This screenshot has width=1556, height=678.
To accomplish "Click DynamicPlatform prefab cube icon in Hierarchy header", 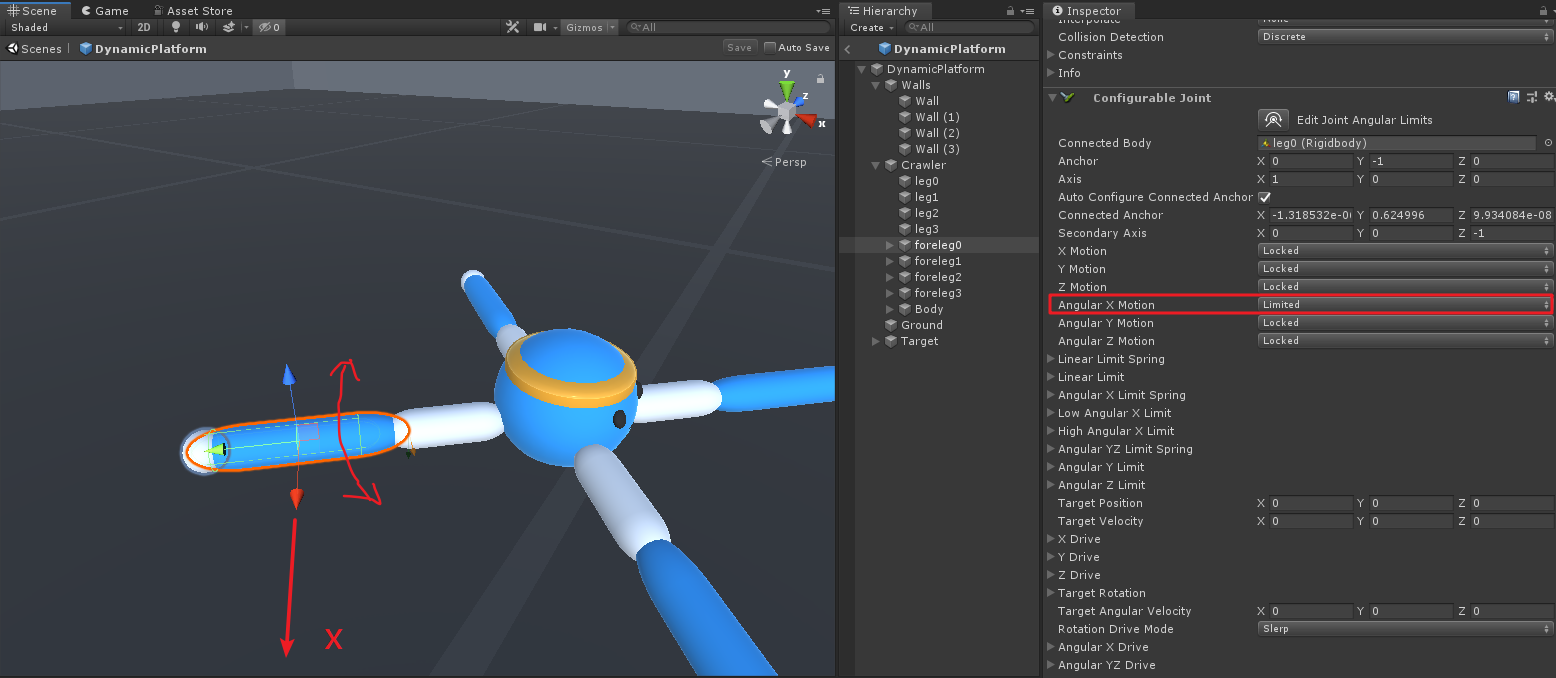I will (884, 49).
